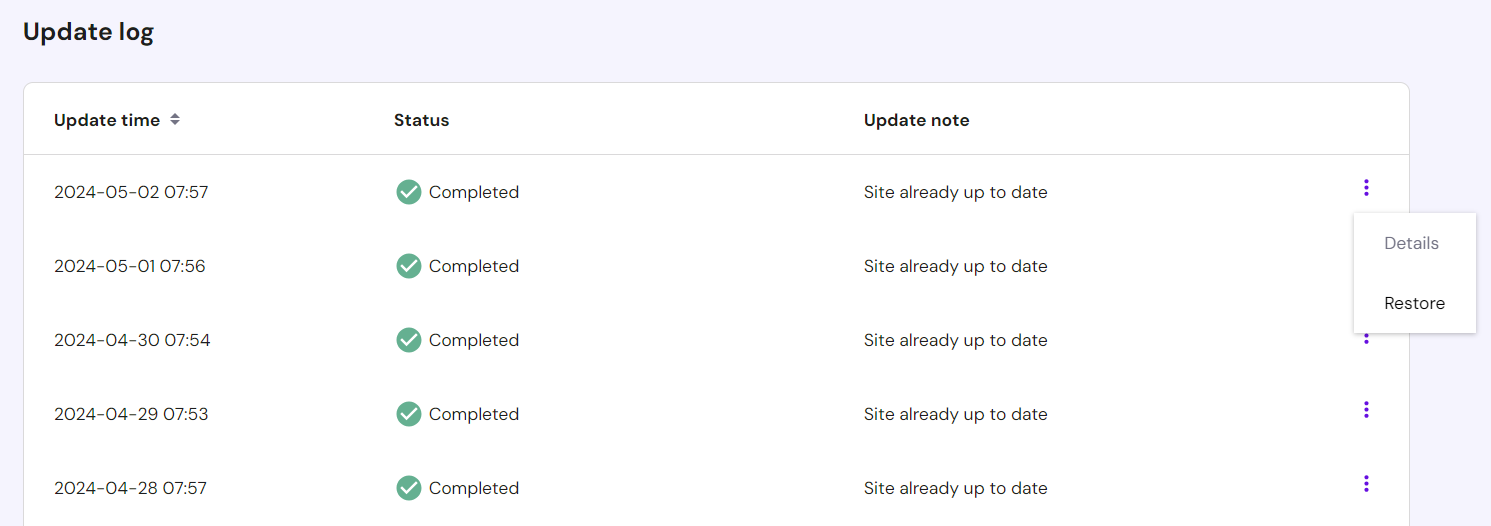Choose Details from the row menu
The height and width of the screenshot is (526, 1491).
coord(1411,243)
